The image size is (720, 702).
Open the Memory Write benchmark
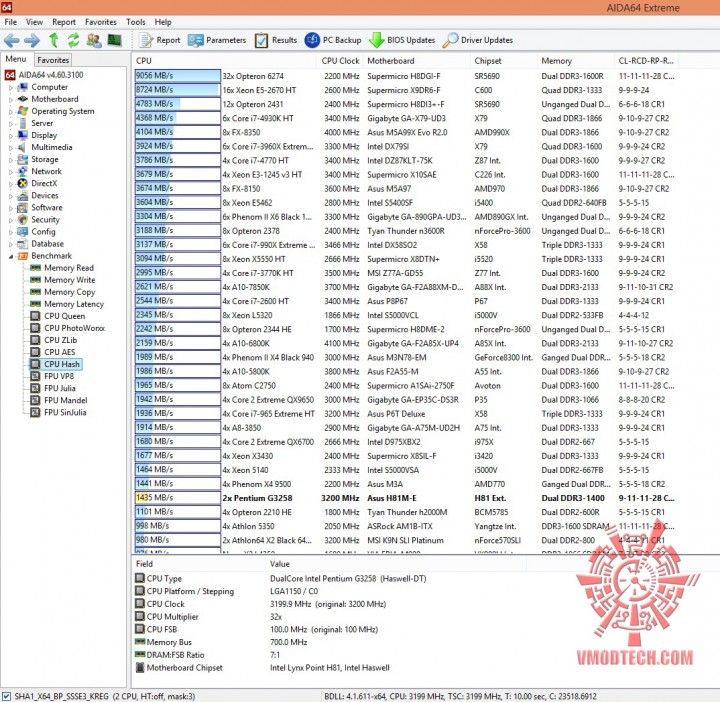pyautogui.click(x=69, y=280)
